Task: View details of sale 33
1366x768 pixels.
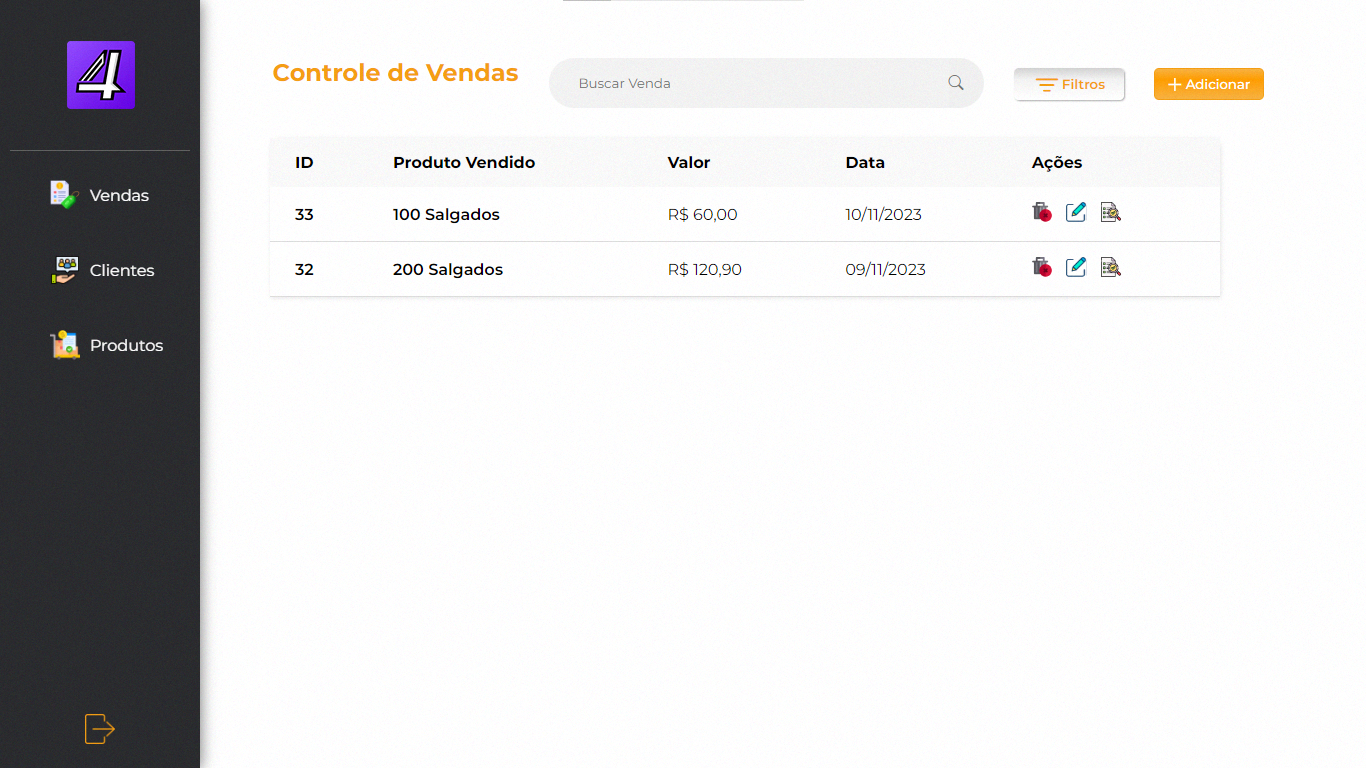Action: 1110,212
